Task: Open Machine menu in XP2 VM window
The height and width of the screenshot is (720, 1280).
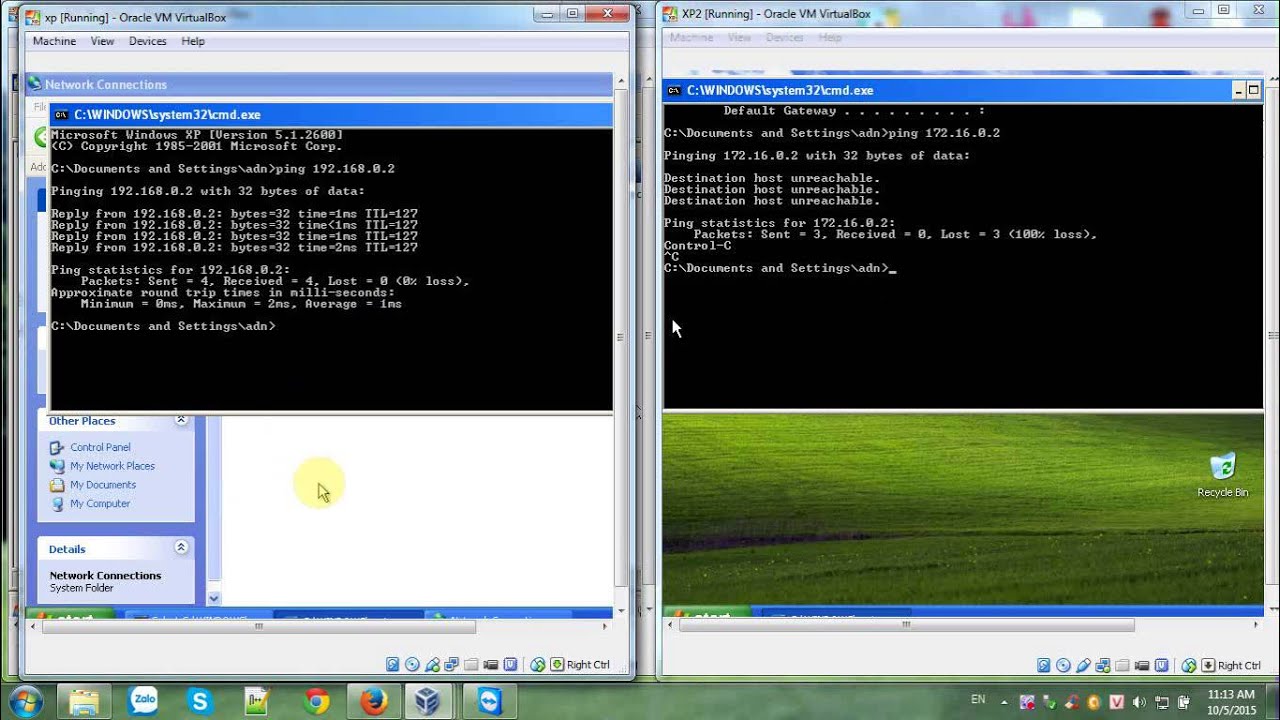Action: [x=691, y=38]
